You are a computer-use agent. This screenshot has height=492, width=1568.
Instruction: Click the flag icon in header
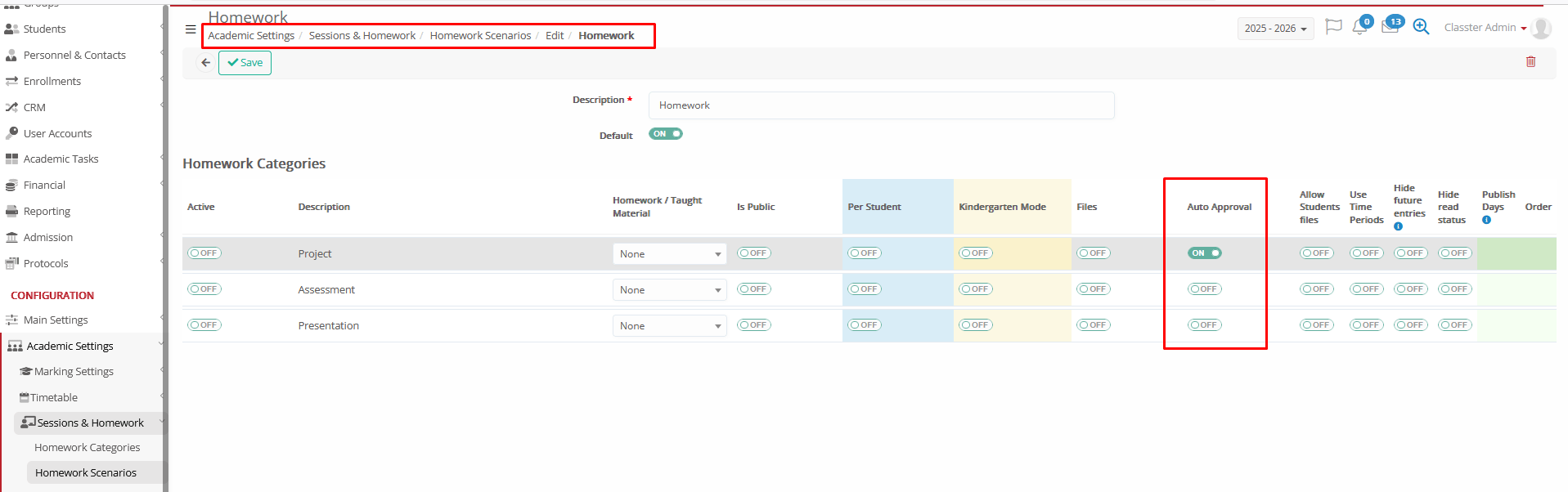pyautogui.click(x=1333, y=27)
